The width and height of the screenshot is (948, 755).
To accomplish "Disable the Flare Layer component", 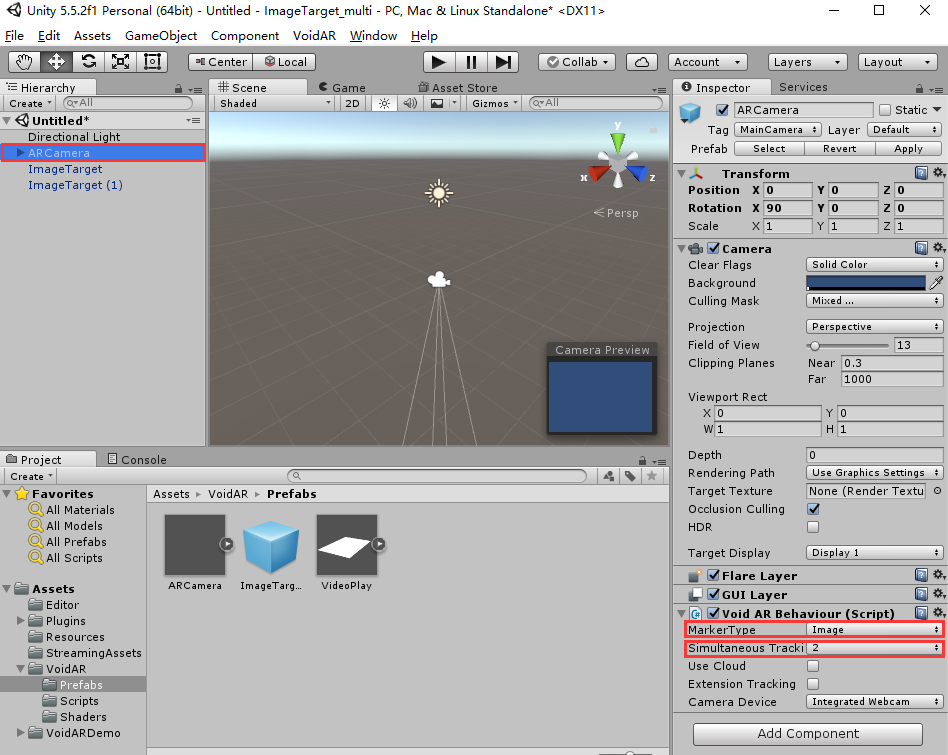I will click(713, 575).
